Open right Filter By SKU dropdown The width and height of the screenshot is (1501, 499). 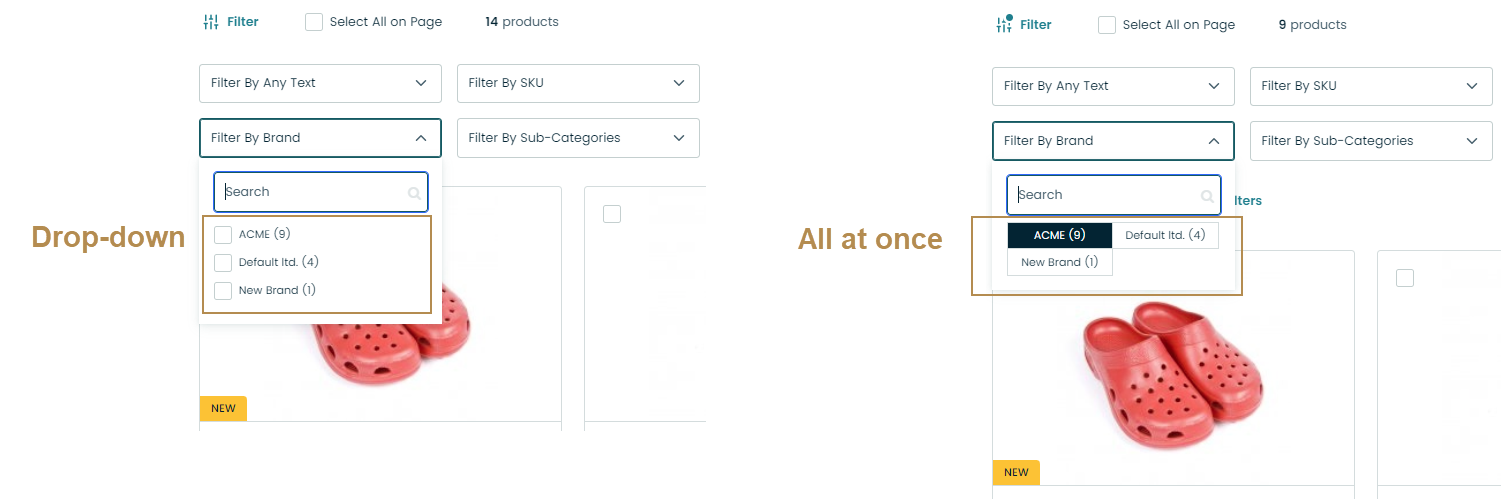(x=1371, y=86)
